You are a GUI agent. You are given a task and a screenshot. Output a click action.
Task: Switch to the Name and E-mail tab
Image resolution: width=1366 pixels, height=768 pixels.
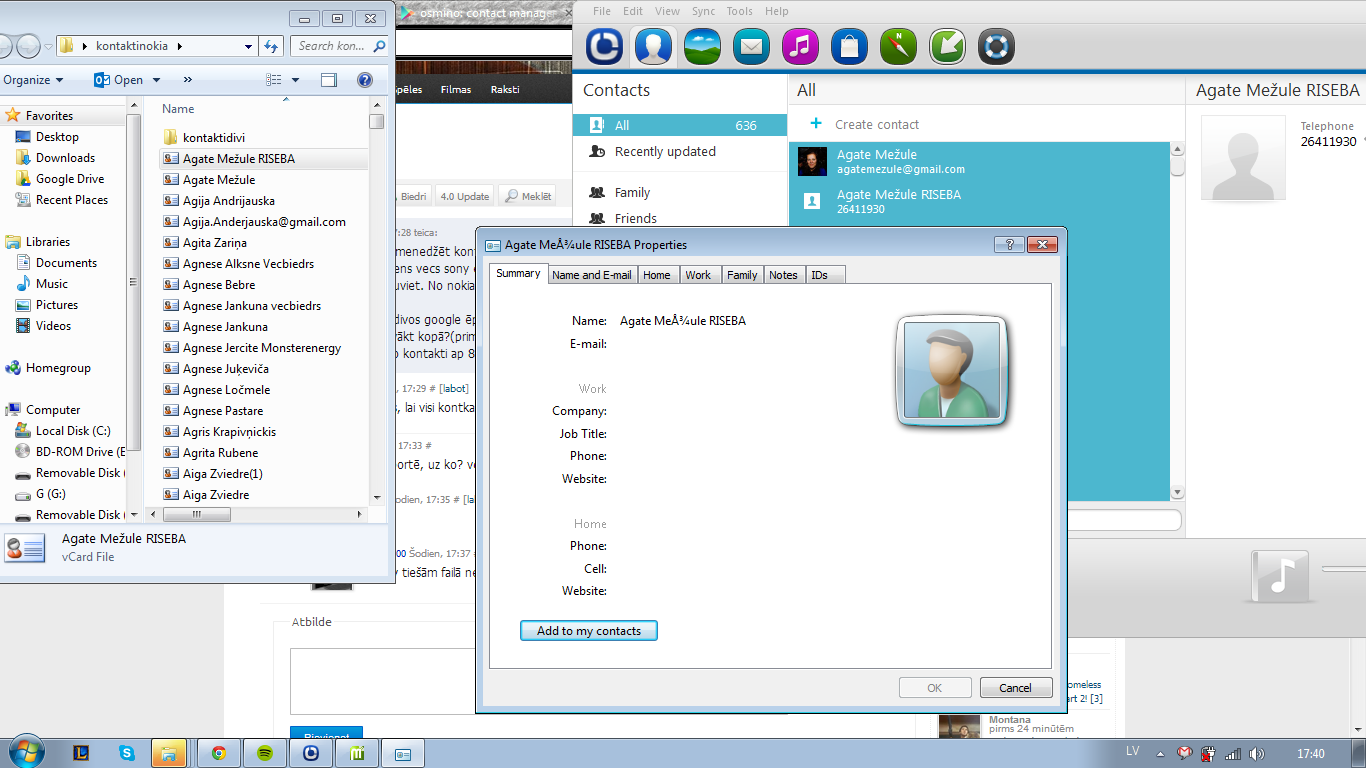[591, 275]
